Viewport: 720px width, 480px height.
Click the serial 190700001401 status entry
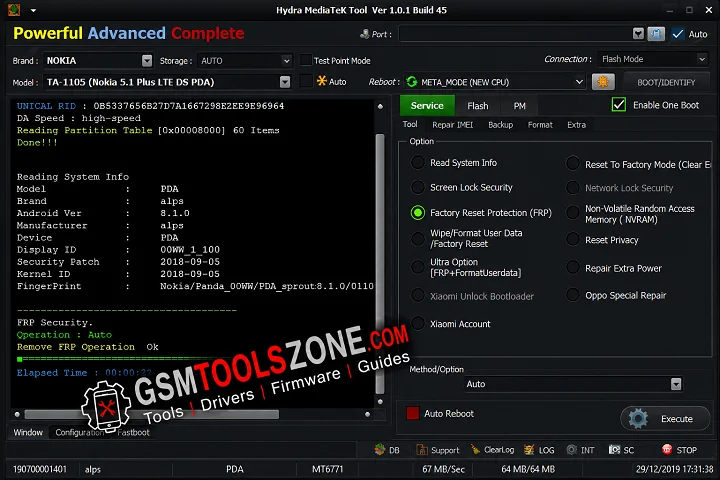click(40, 469)
